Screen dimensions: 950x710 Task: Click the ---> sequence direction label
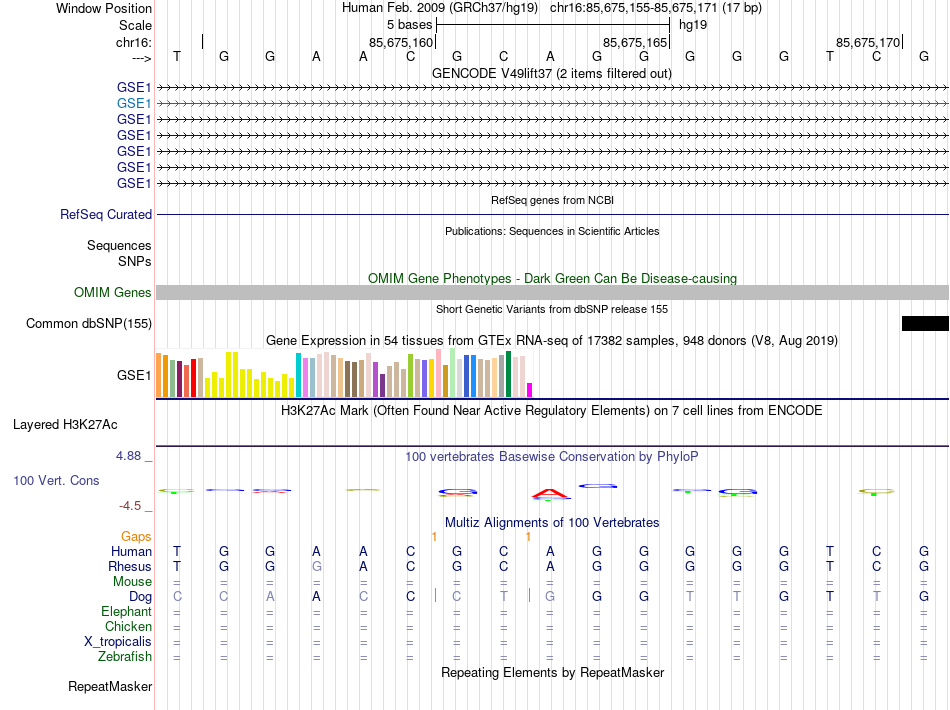tap(142, 58)
